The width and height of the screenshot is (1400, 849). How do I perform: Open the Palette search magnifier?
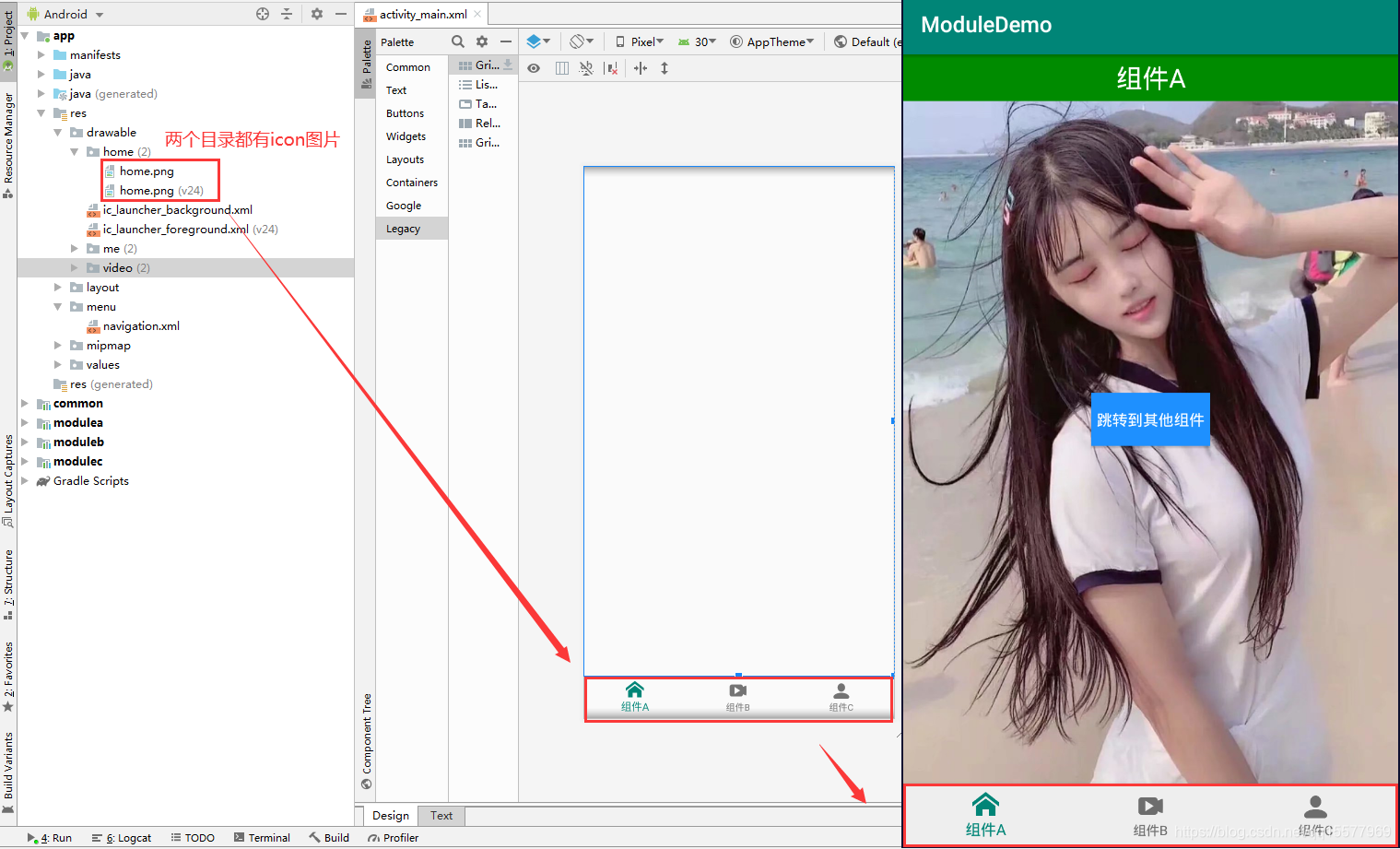coord(458,41)
